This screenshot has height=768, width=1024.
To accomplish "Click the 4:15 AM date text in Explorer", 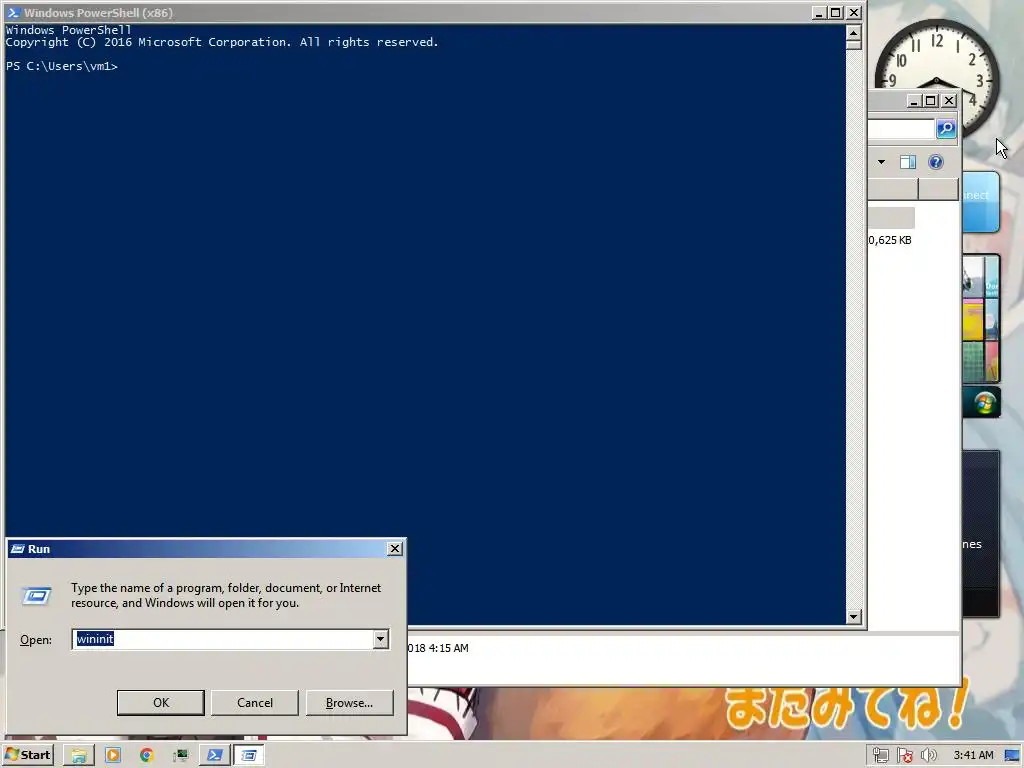I will 438,648.
